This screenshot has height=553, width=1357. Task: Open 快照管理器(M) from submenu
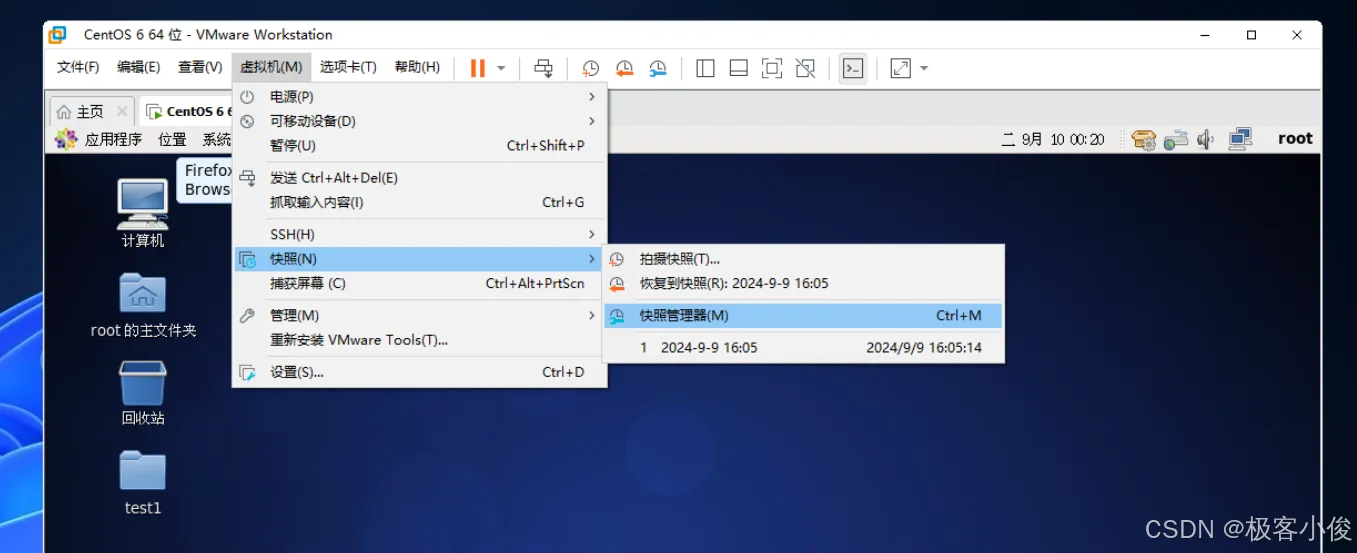point(803,315)
